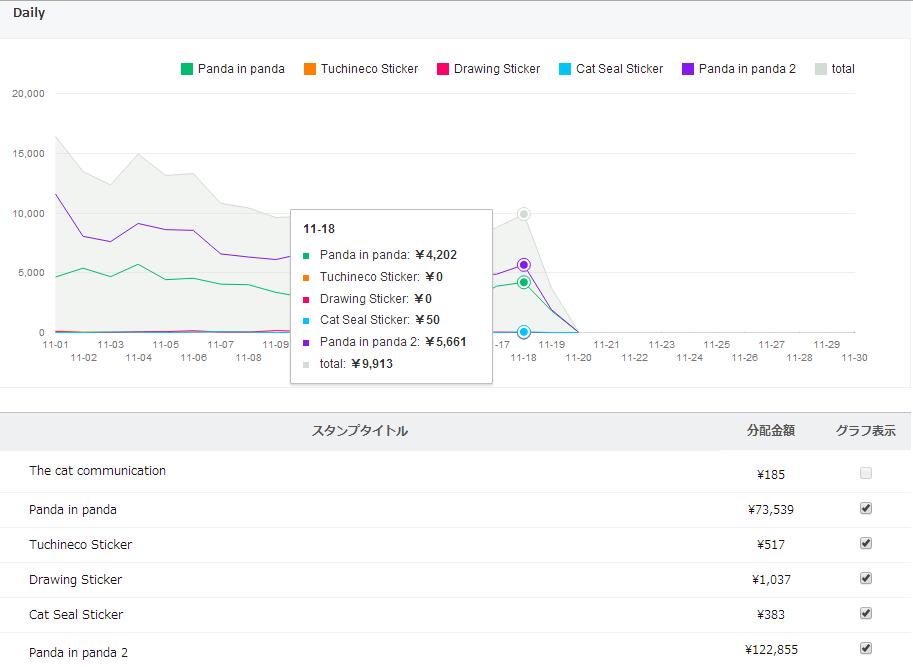Click the purple Panda in panda 2 legend swatch
This screenshot has height=669, width=913.
point(688,69)
